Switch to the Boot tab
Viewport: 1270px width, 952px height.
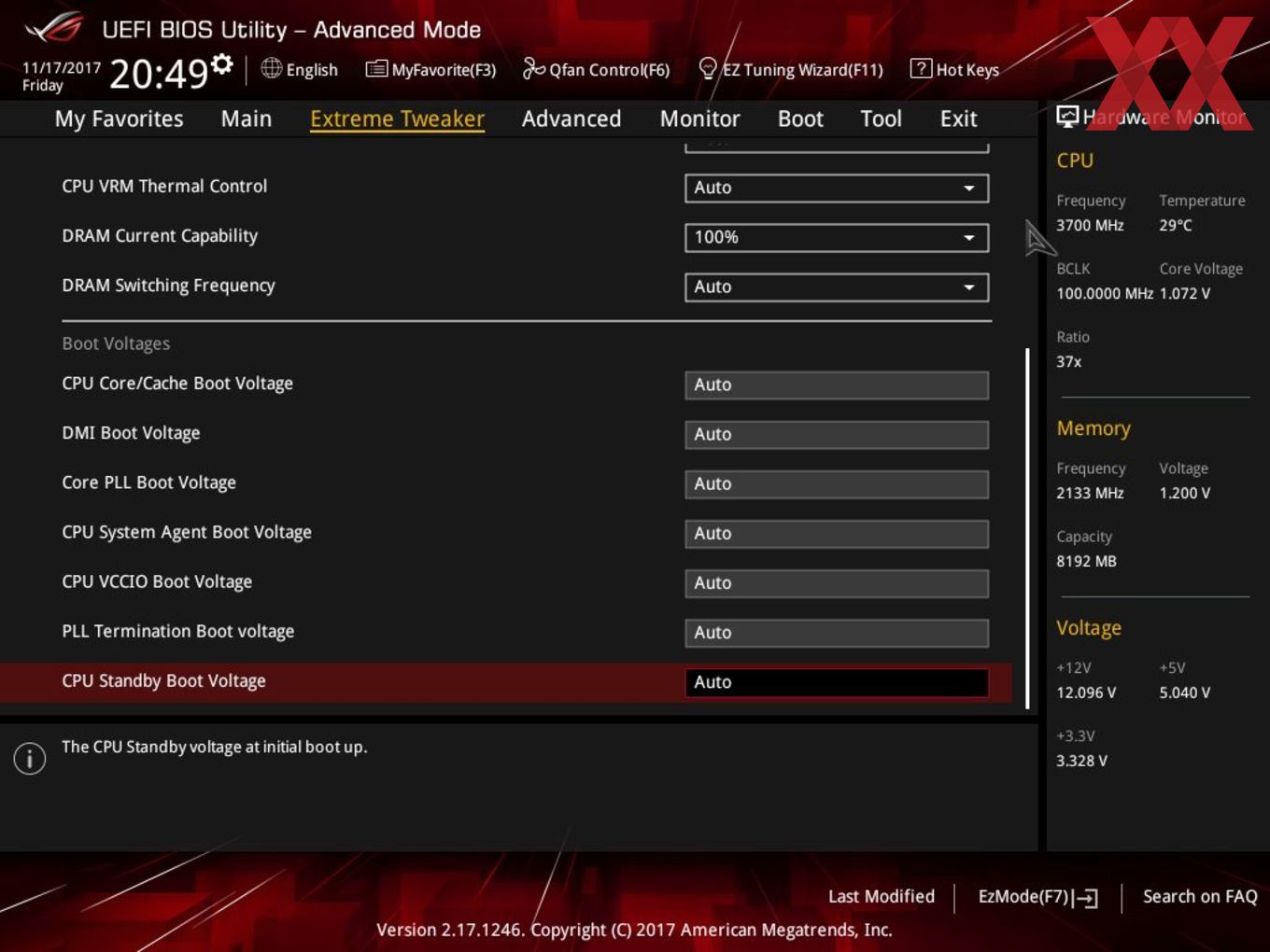pos(800,119)
